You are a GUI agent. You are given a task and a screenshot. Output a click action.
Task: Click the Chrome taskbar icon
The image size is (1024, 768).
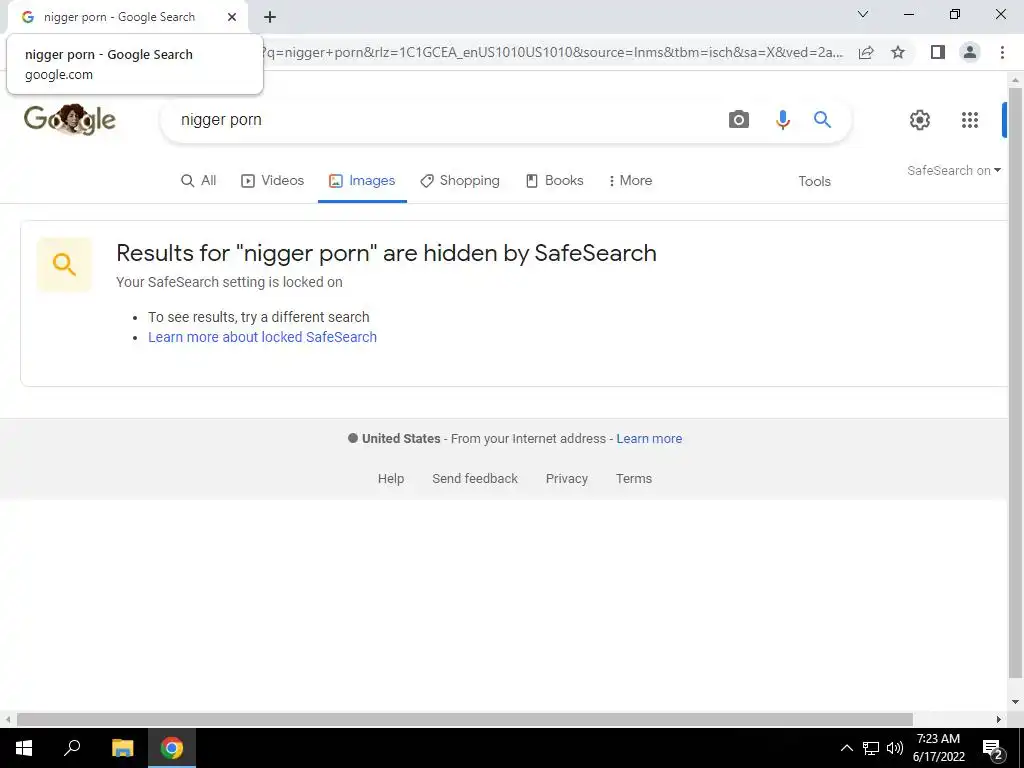(x=172, y=748)
